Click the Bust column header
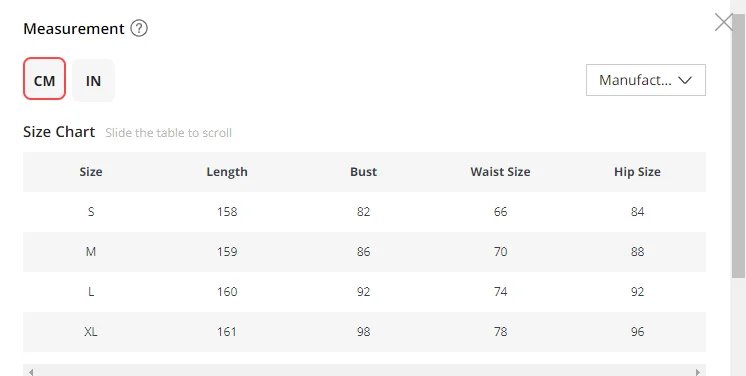Viewport: 746px width, 376px height. 363,172
